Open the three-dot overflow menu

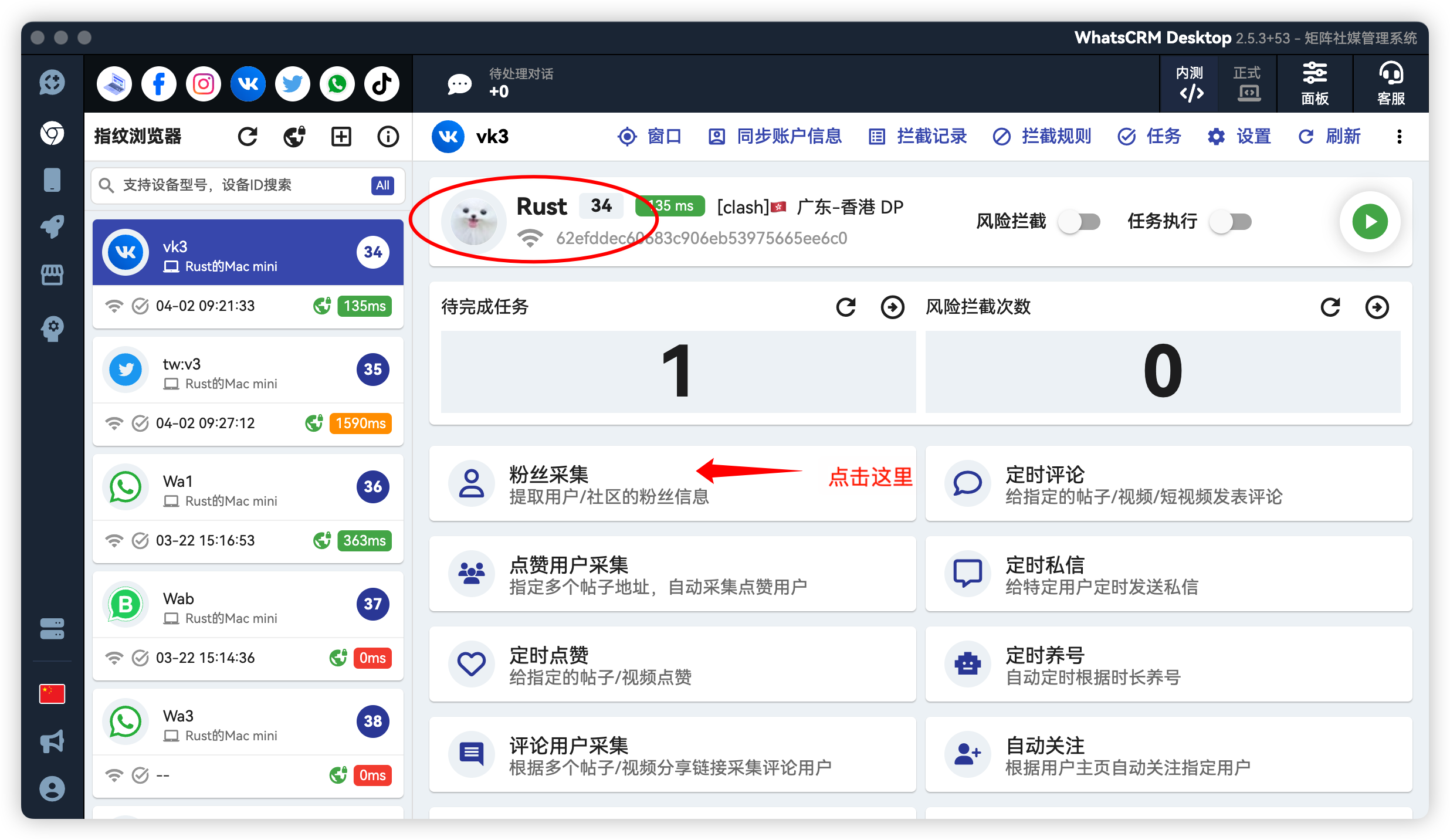(1399, 136)
